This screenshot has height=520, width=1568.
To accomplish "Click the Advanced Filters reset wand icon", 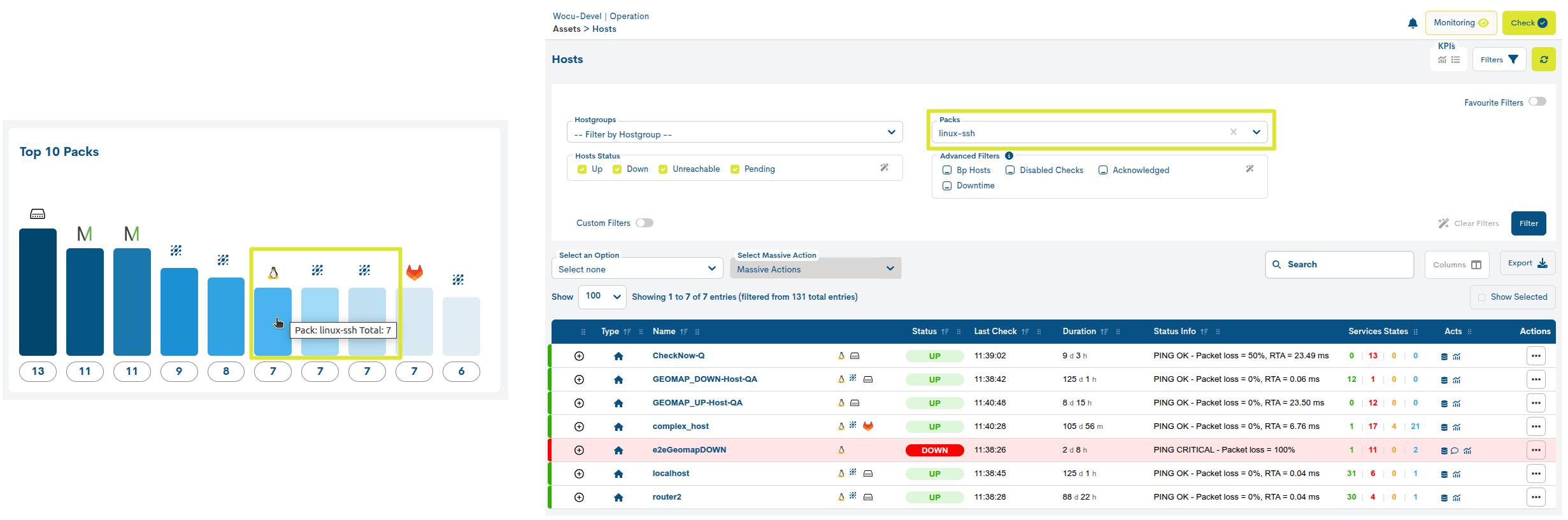I will pos(1250,169).
